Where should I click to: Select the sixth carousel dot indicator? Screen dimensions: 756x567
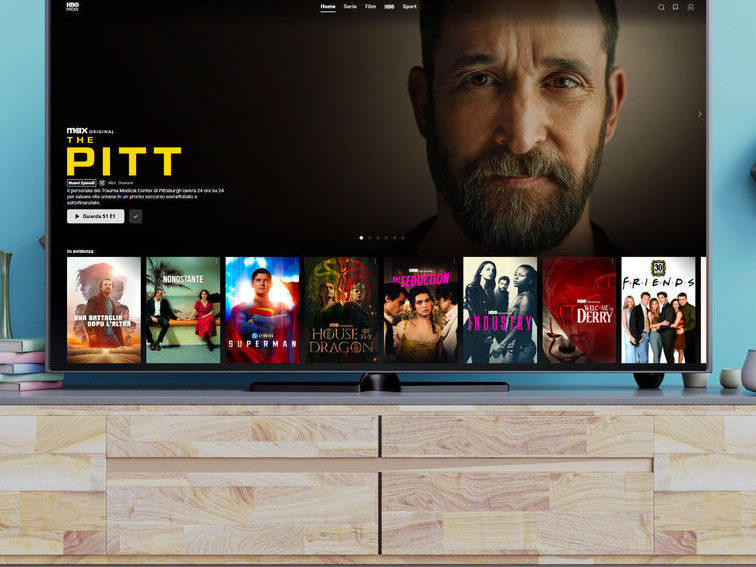click(x=403, y=238)
